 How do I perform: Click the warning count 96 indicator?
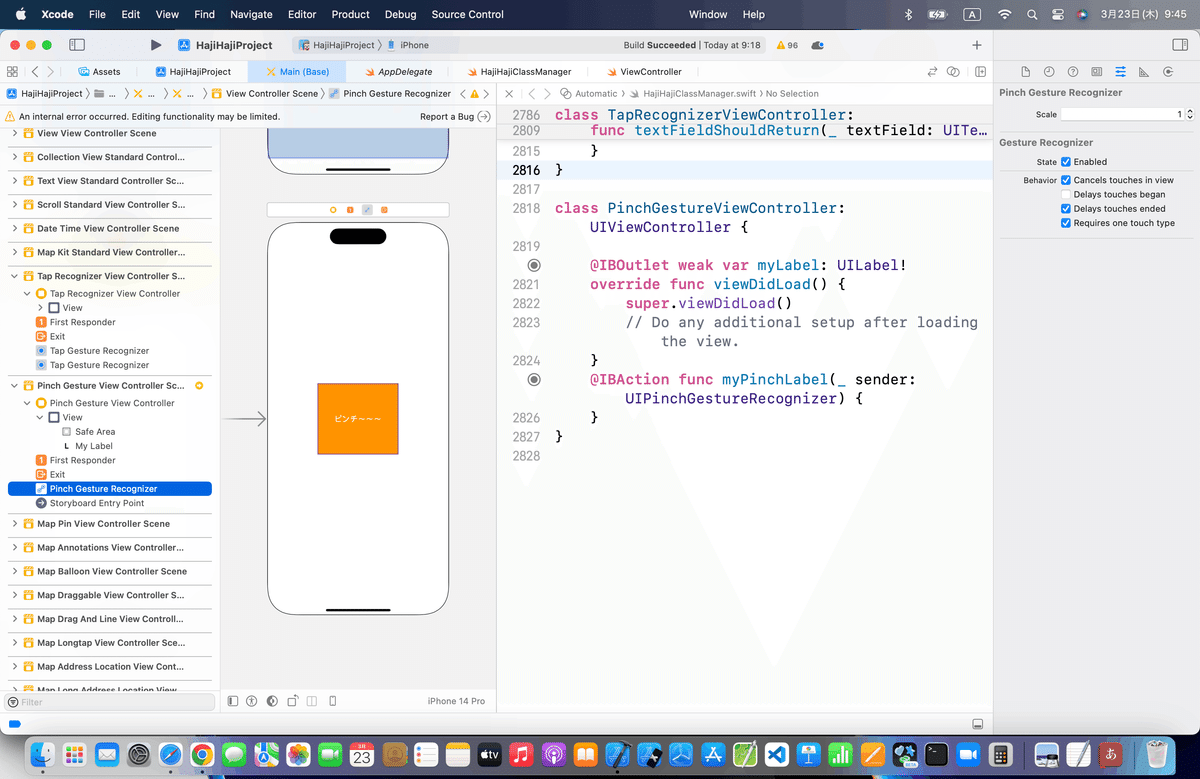click(787, 45)
